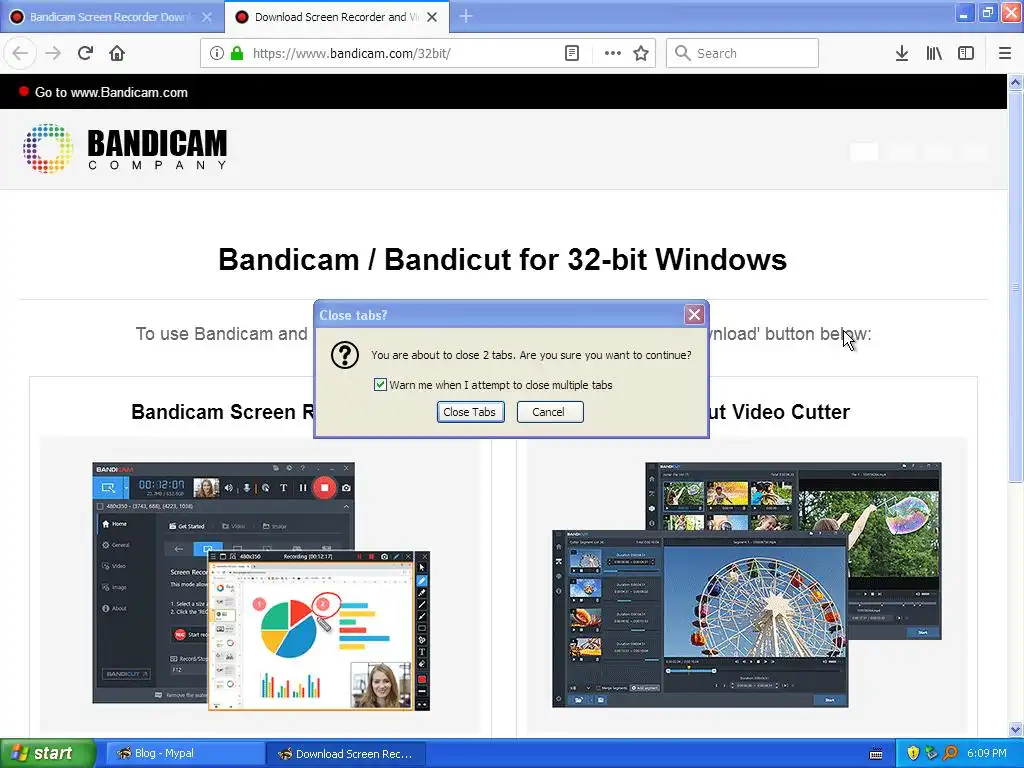Click scrollbar down arrow

point(1015,729)
